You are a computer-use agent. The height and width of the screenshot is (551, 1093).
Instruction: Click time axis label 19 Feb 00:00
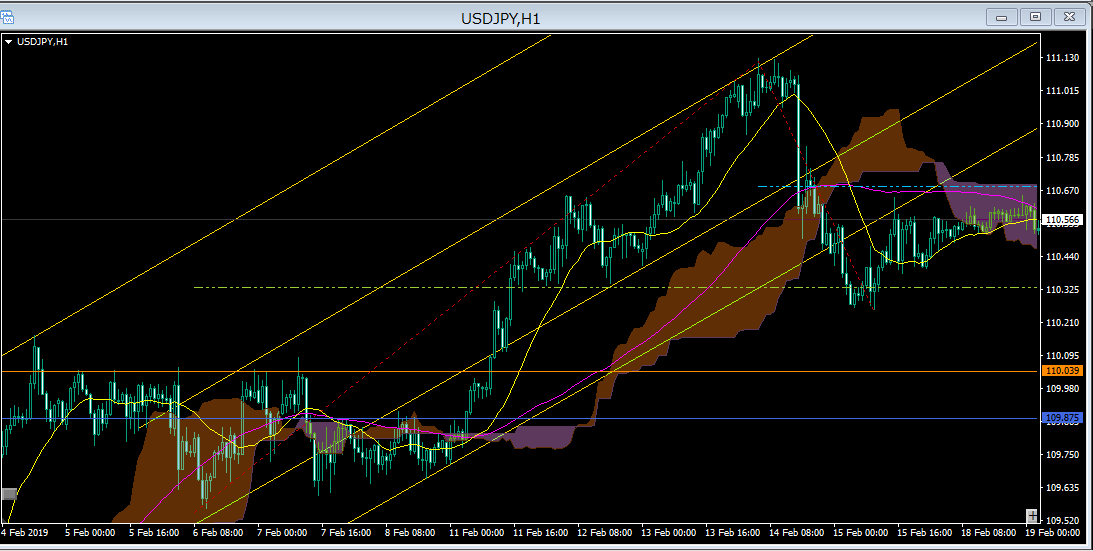click(1053, 533)
